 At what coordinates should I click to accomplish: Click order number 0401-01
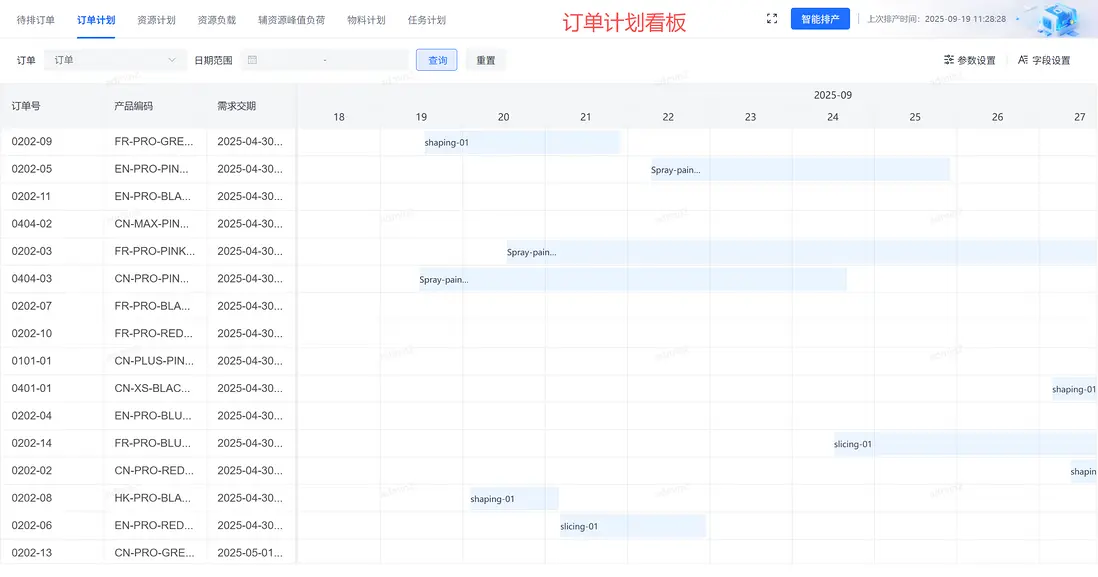[31, 388]
